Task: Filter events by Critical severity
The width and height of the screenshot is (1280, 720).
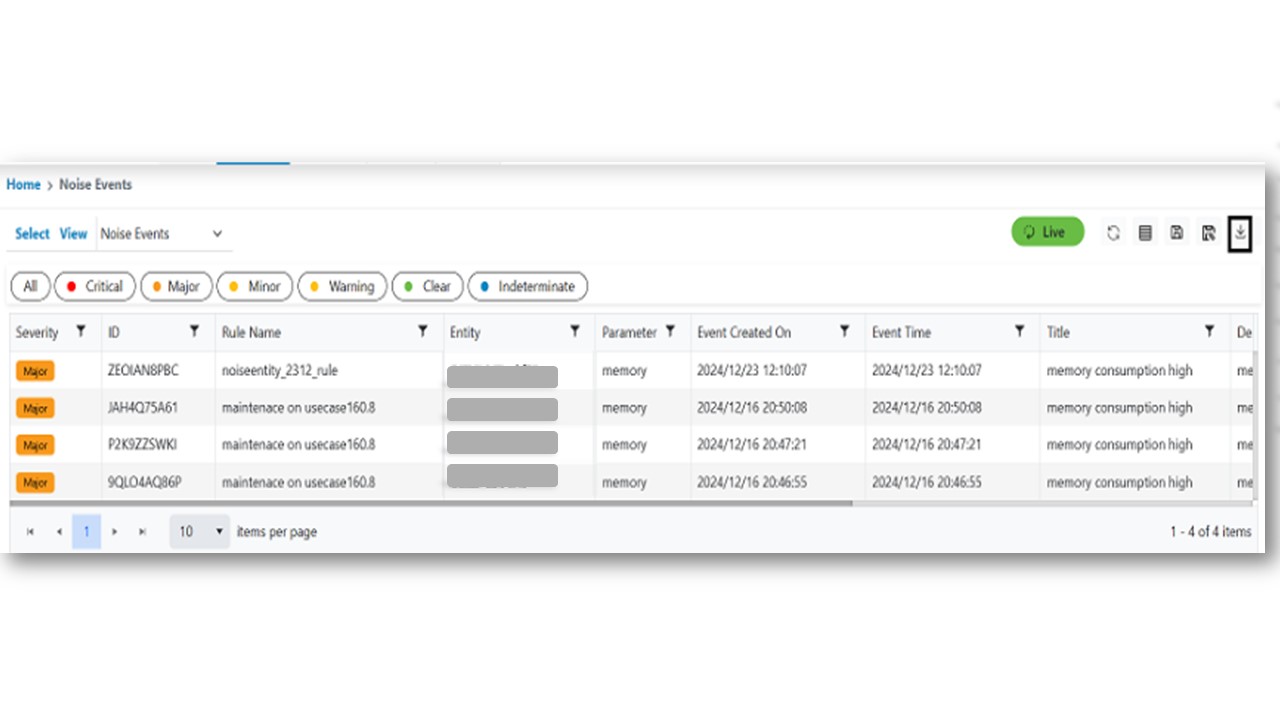Action: click(x=94, y=286)
